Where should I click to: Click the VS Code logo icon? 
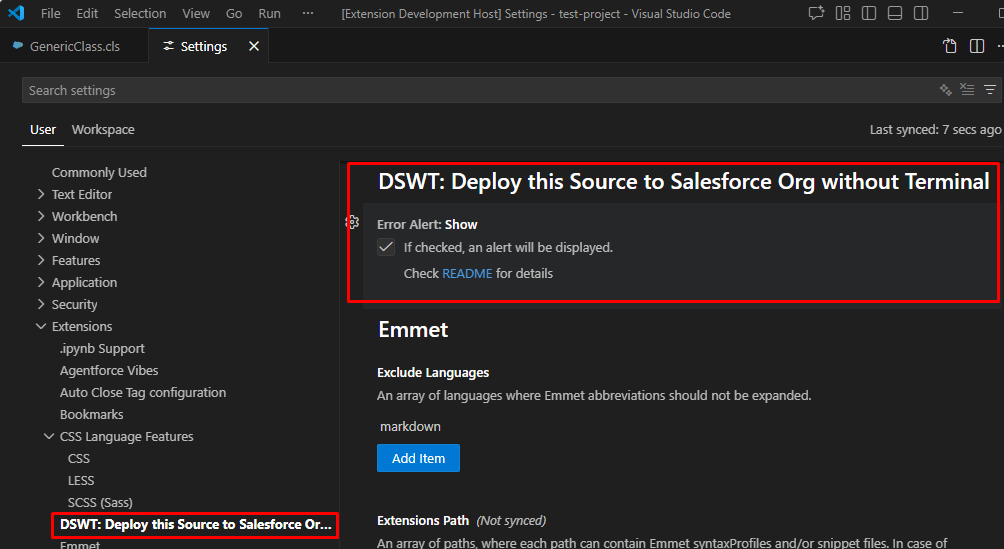(16, 13)
